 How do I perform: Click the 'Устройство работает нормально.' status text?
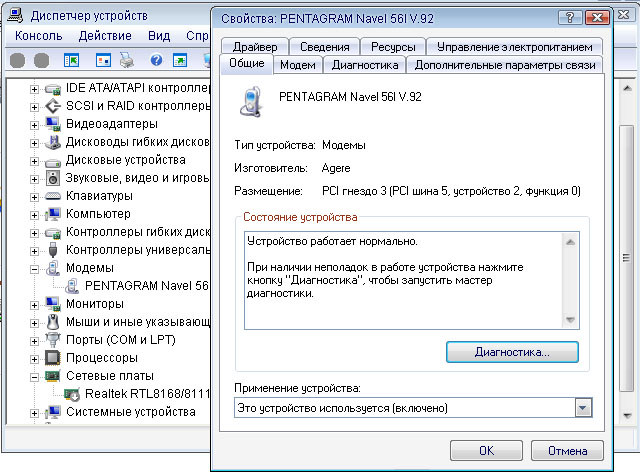[x=332, y=241]
